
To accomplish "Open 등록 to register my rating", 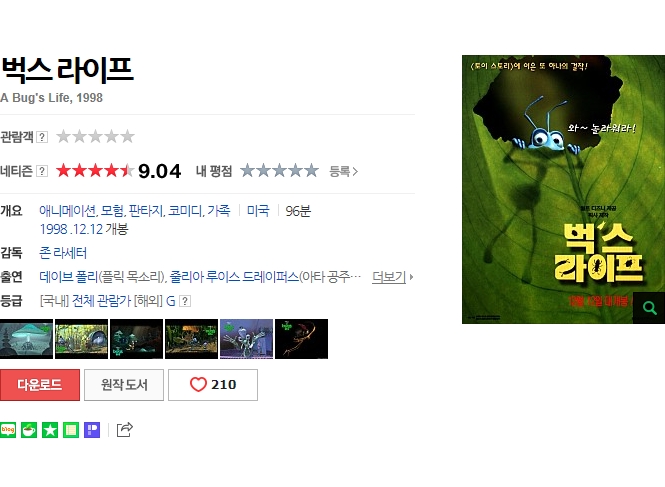I will click(344, 171).
